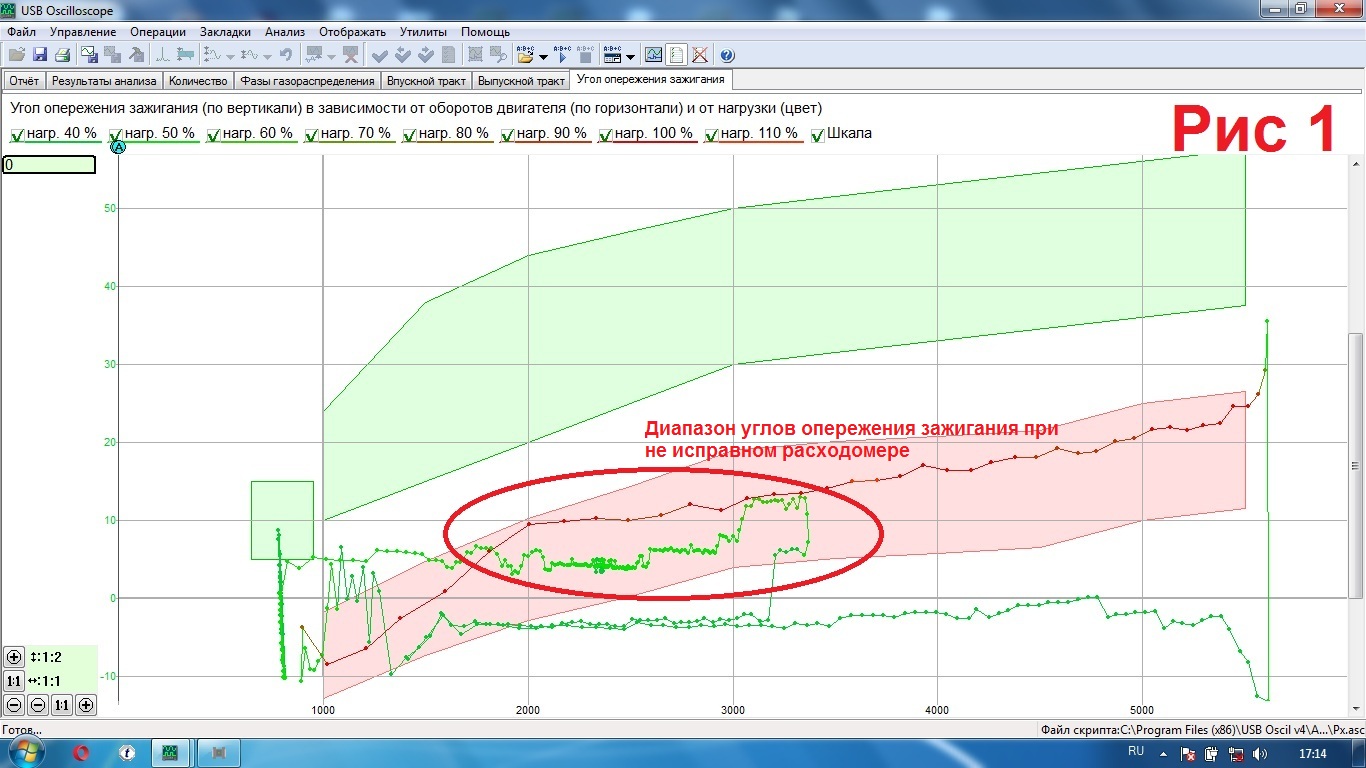Open the Помощь menu
Image resolution: width=1366 pixels, height=768 pixels.
[486, 32]
